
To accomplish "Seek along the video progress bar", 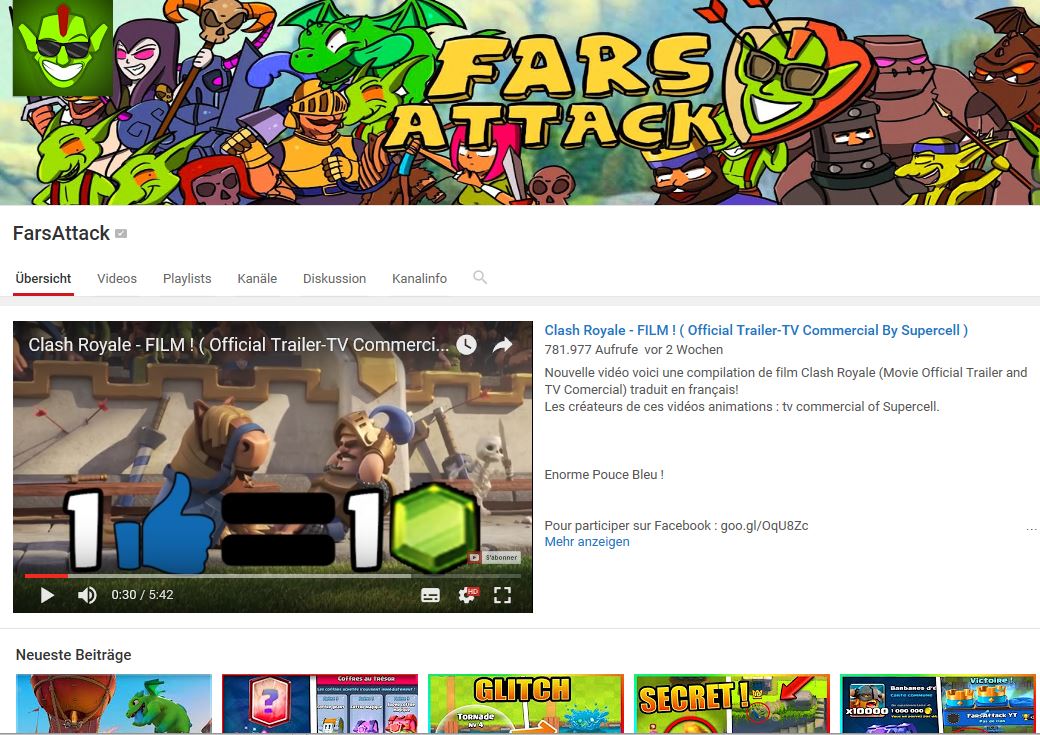I will coord(273,576).
